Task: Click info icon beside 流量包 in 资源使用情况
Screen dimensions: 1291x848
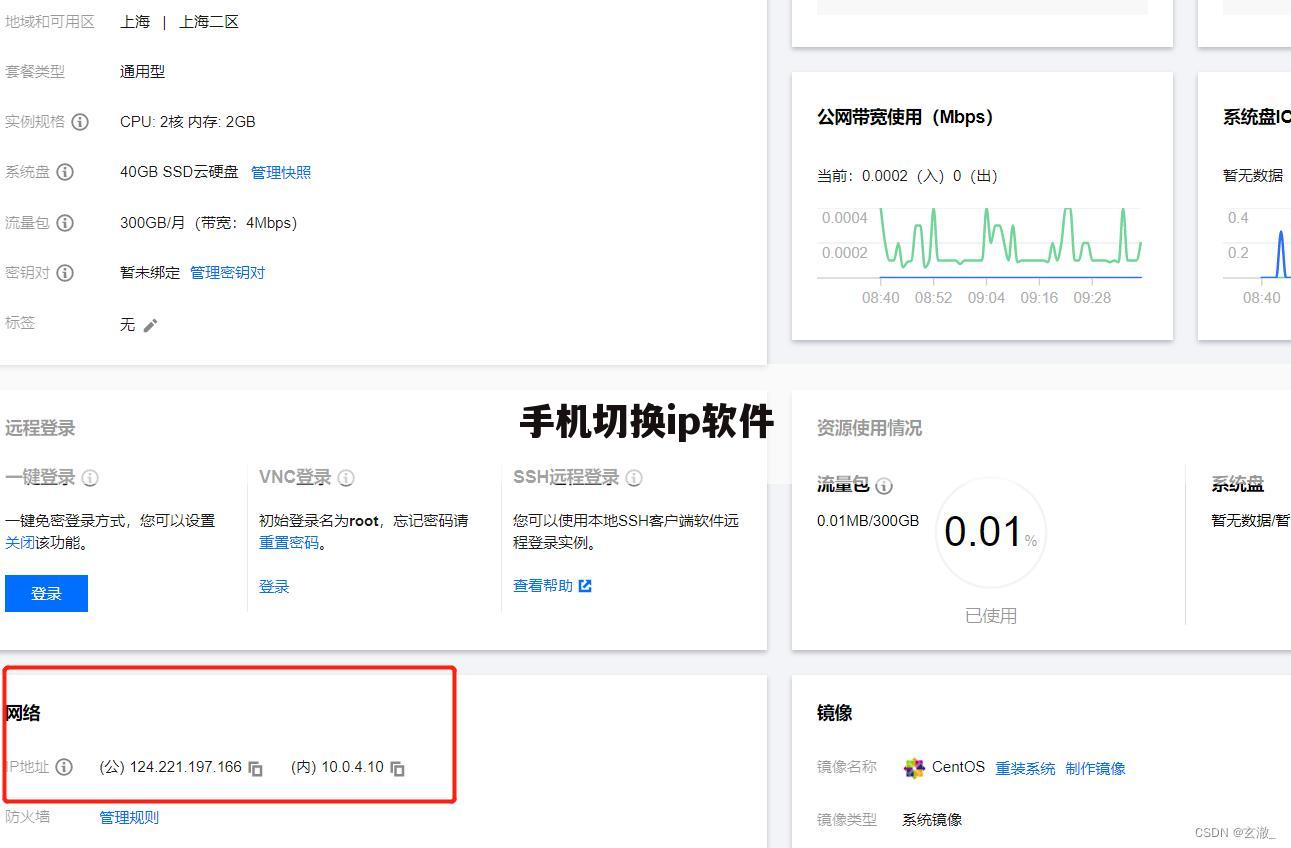Action: [x=884, y=486]
